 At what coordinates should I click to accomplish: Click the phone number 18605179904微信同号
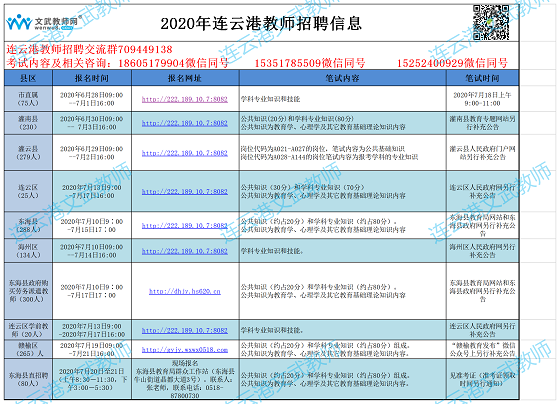(x=174, y=63)
